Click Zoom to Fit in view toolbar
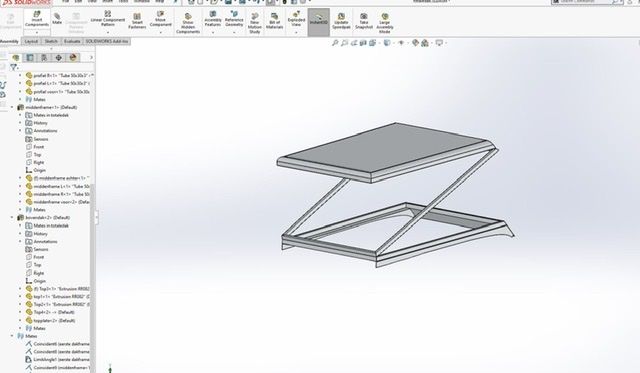The height and width of the screenshot is (373, 640). (335, 43)
